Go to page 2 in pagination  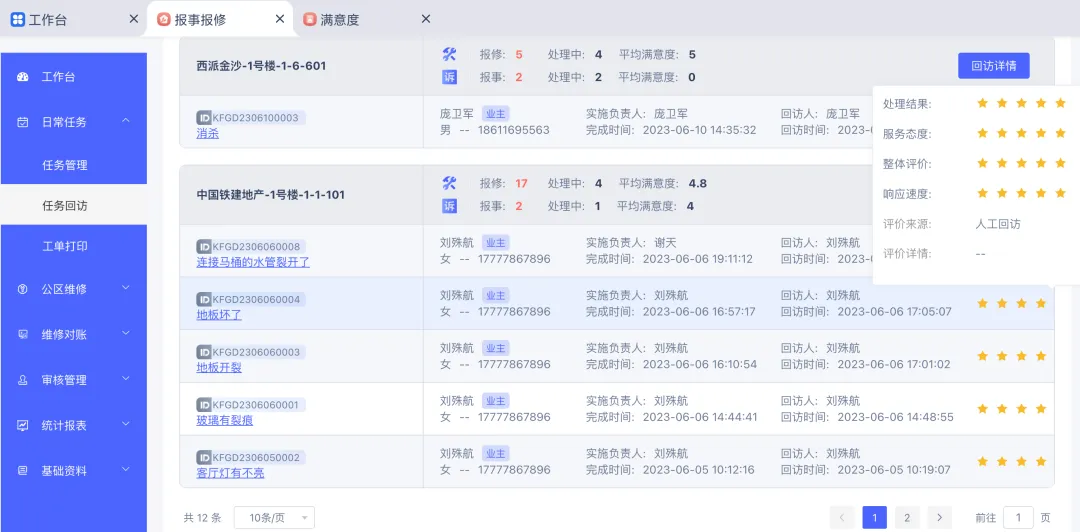tap(906, 517)
